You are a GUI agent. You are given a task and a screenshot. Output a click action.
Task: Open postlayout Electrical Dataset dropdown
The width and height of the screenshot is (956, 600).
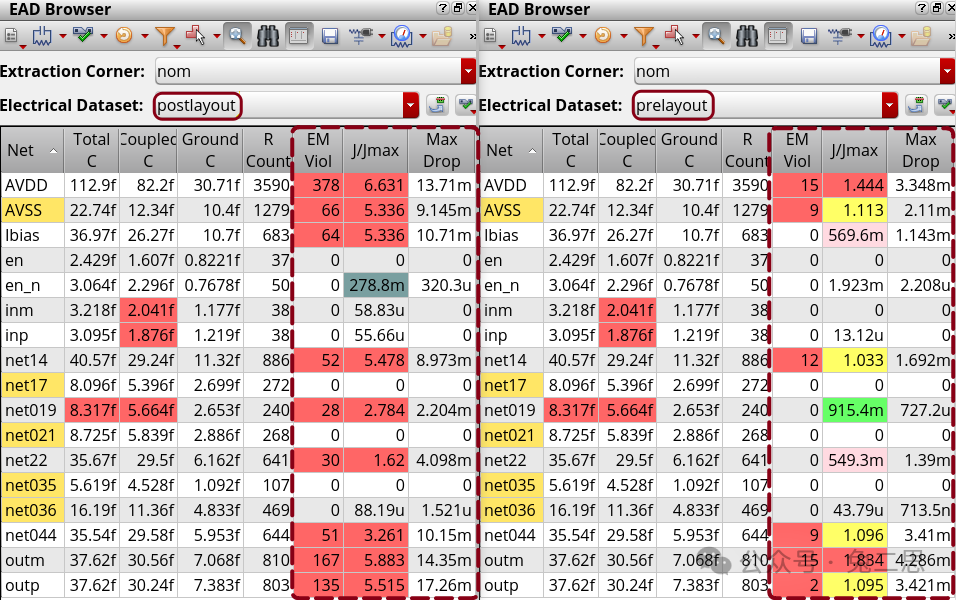point(410,105)
